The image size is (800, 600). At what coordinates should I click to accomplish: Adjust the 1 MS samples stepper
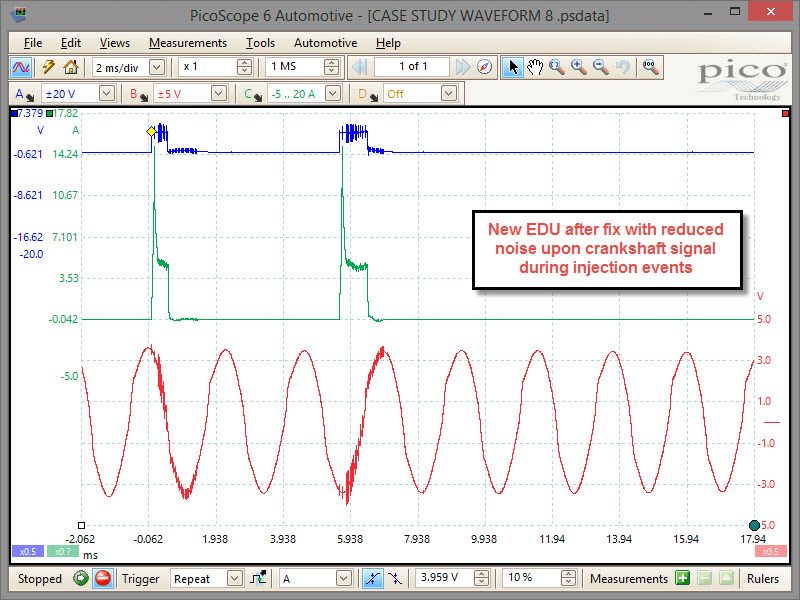pyautogui.click(x=331, y=67)
